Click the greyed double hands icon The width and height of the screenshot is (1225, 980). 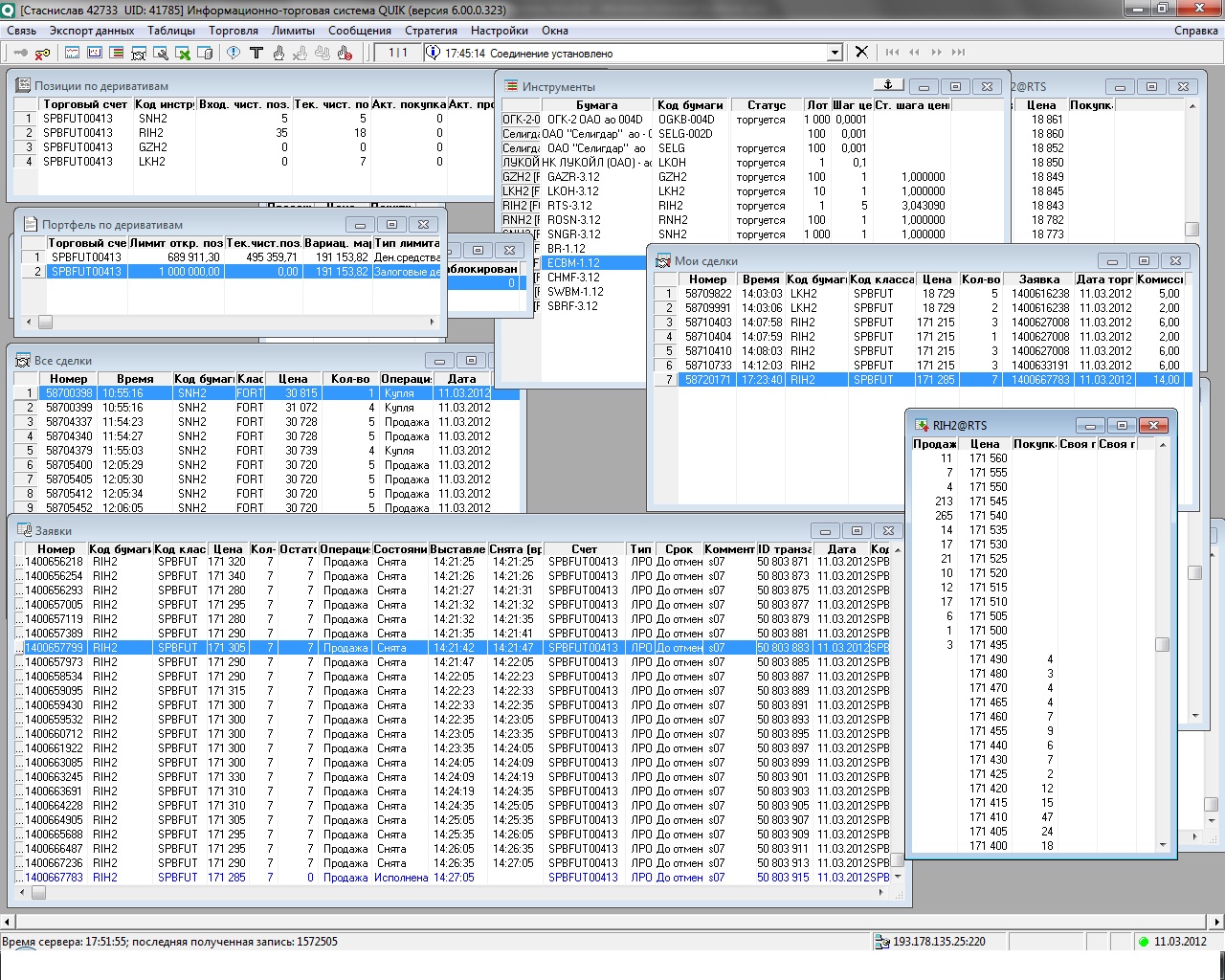323,53
